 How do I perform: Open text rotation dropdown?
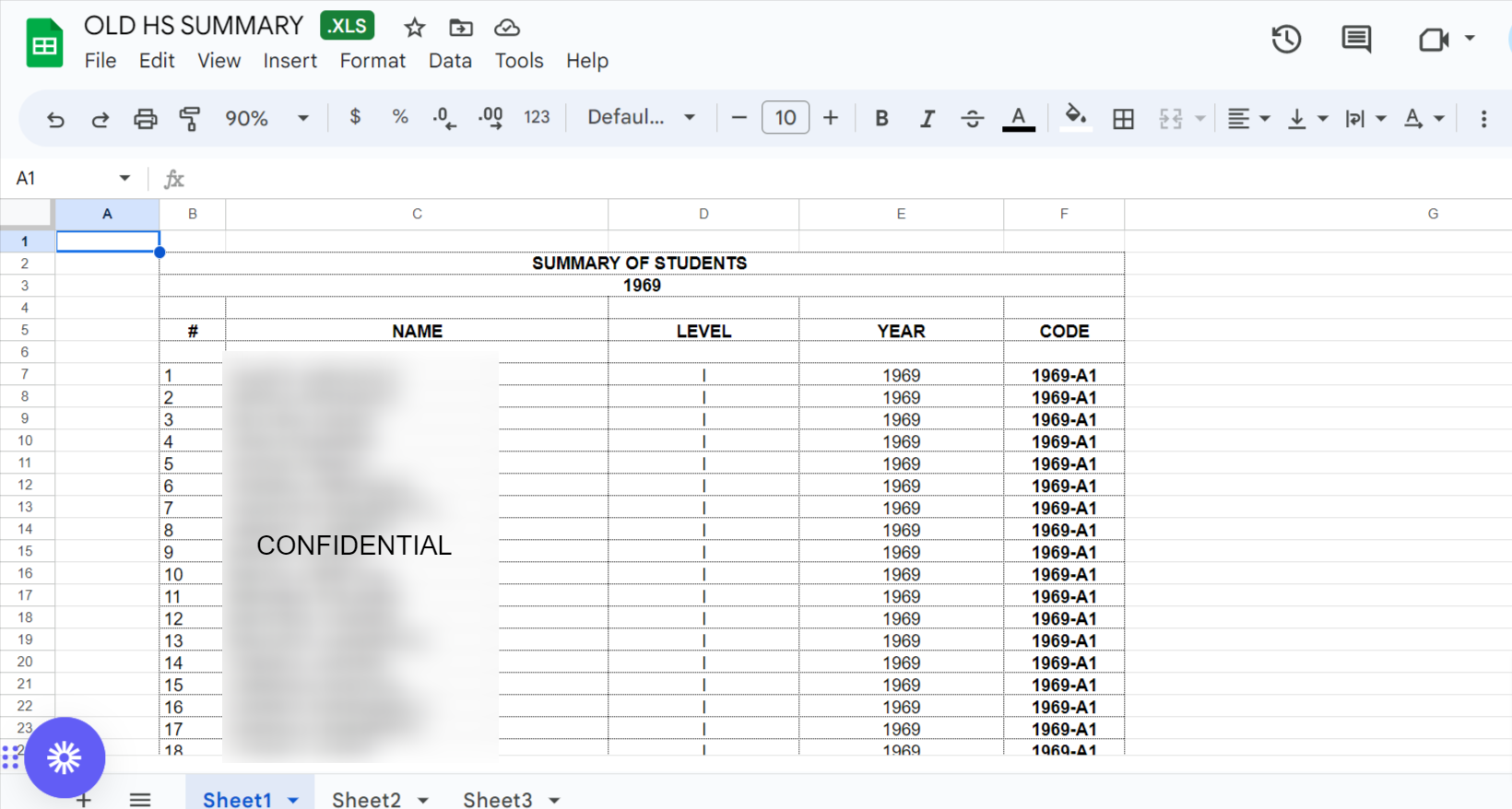(x=1423, y=119)
